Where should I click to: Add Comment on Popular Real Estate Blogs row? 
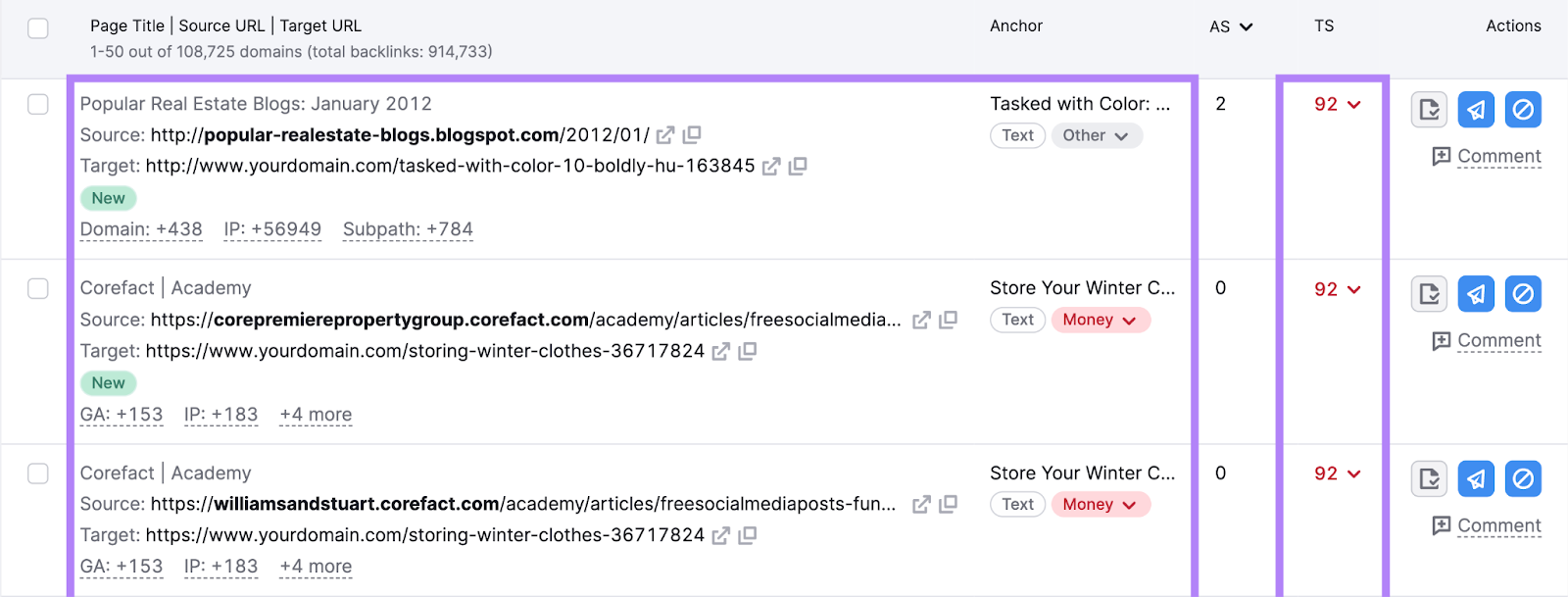pos(1487,156)
